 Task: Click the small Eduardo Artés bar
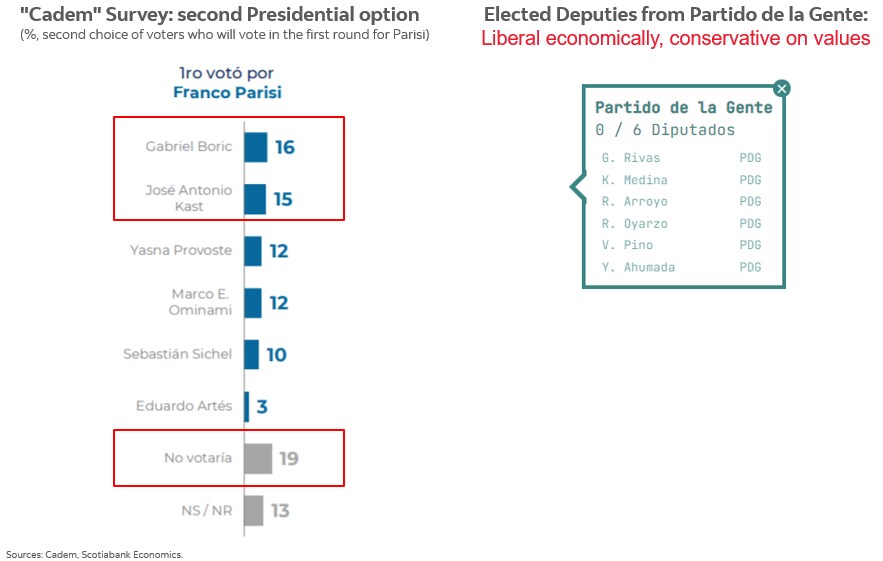(x=247, y=406)
